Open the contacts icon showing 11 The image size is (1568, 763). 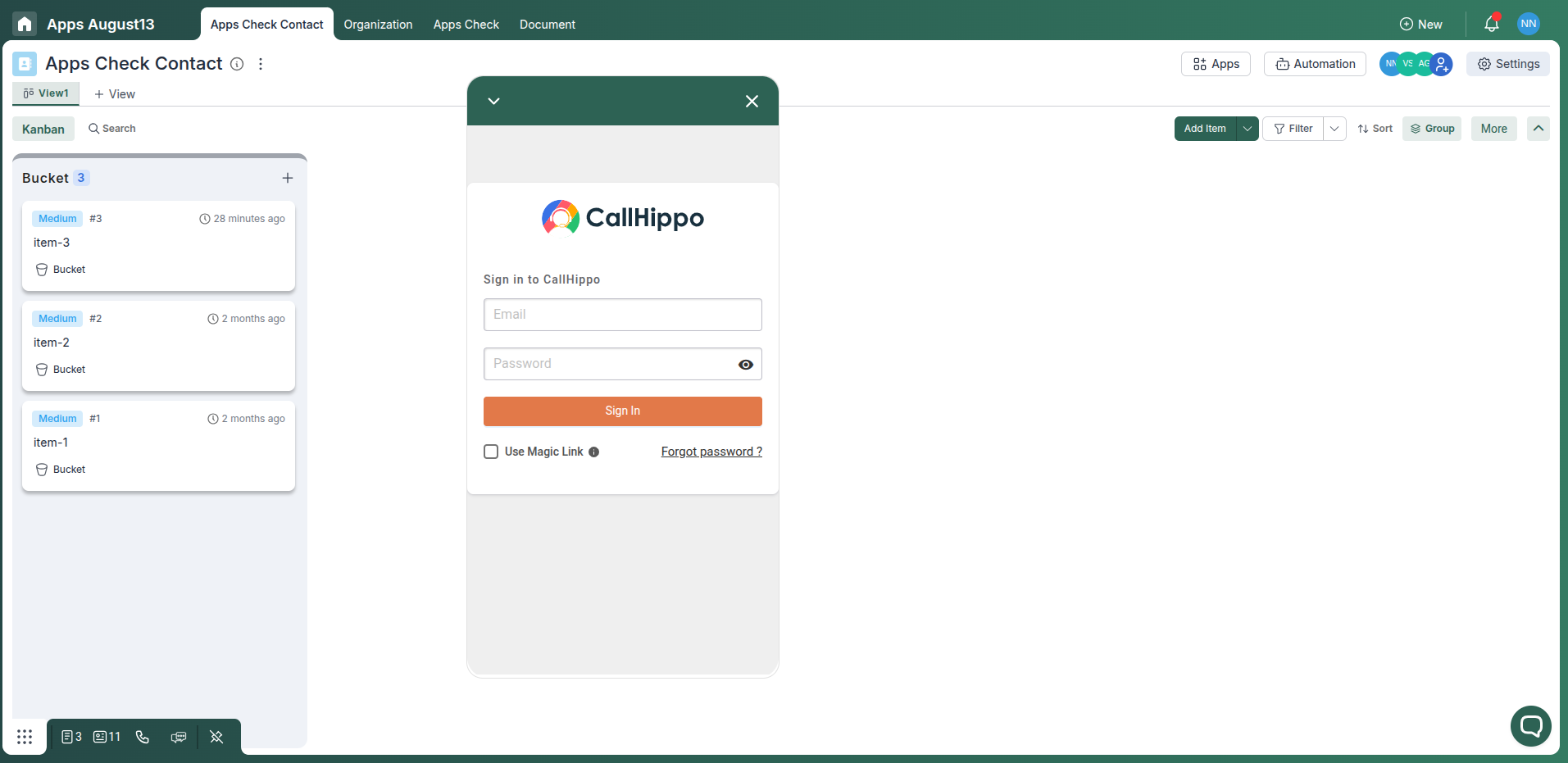[x=106, y=737]
